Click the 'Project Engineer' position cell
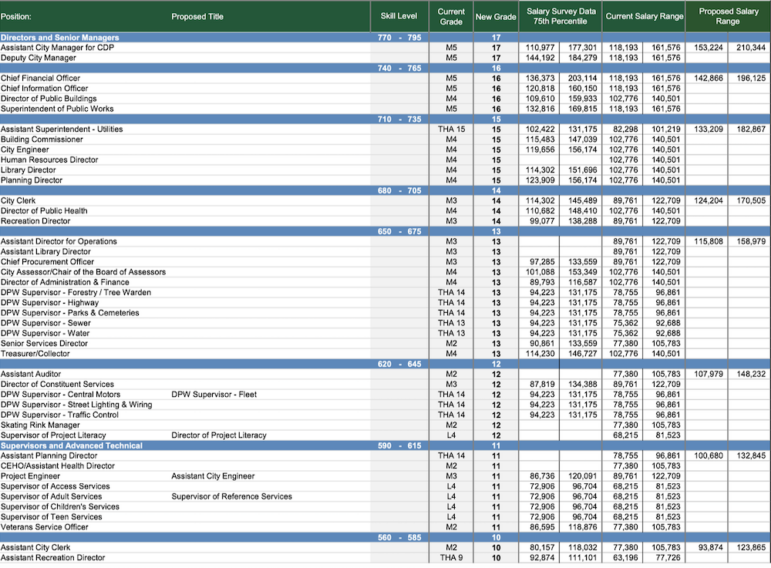The width and height of the screenshot is (771, 568). coord(30,476)
